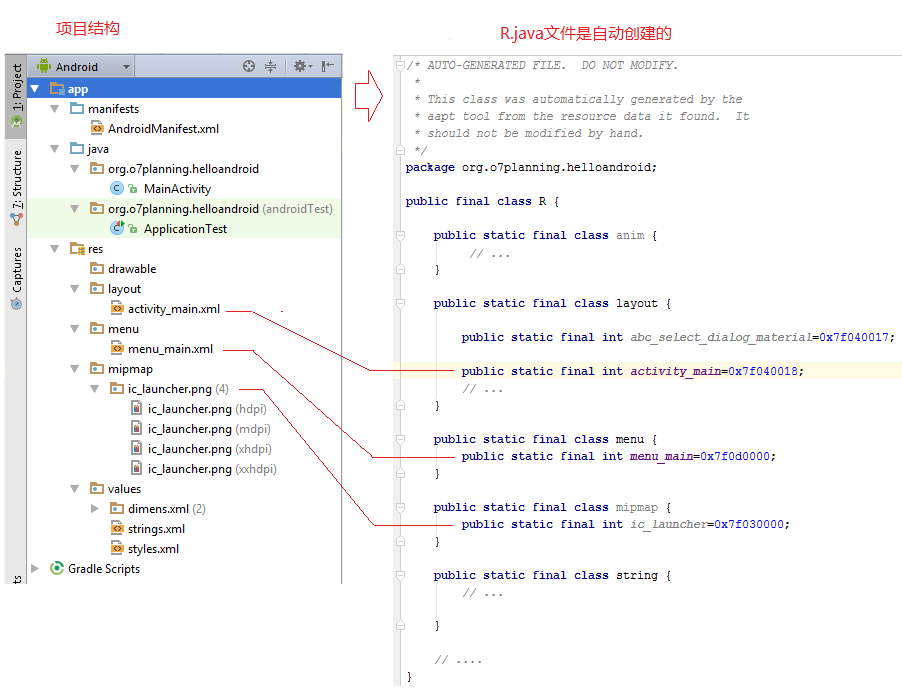Open the project panel gear settings
The image size is (902, 691).
(299, 67)
